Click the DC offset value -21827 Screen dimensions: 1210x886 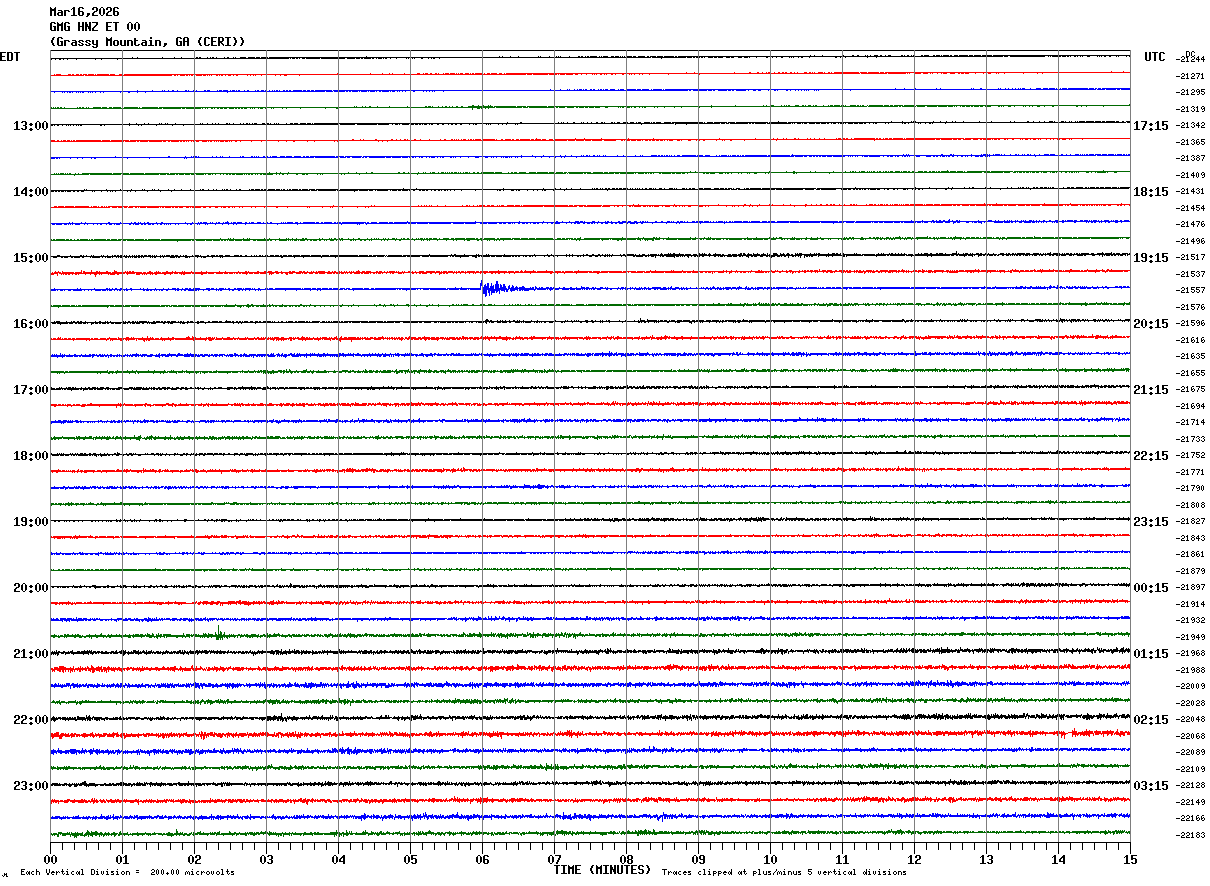click(x=1191, y=522)
